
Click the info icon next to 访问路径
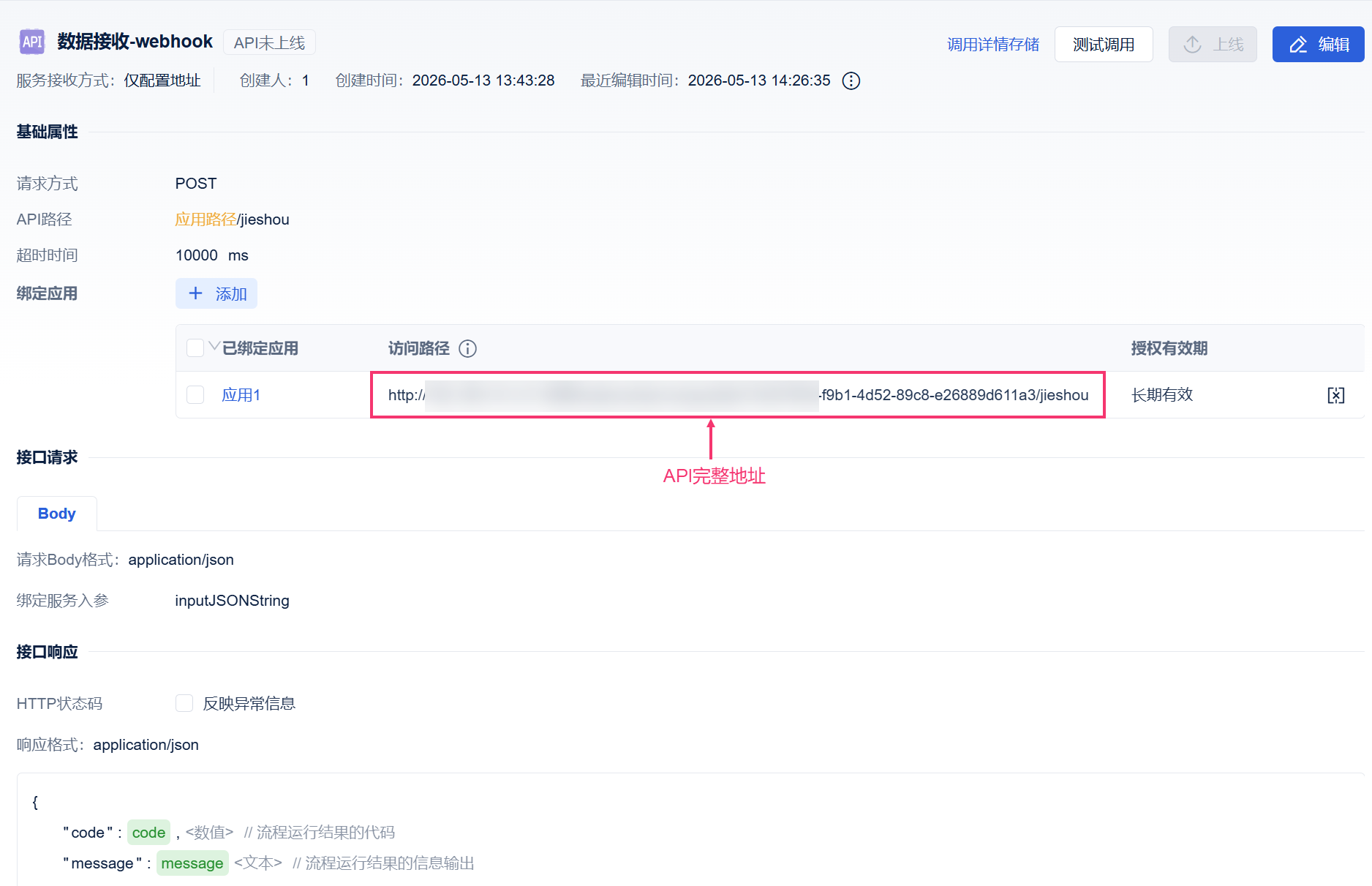pos(467,349)
